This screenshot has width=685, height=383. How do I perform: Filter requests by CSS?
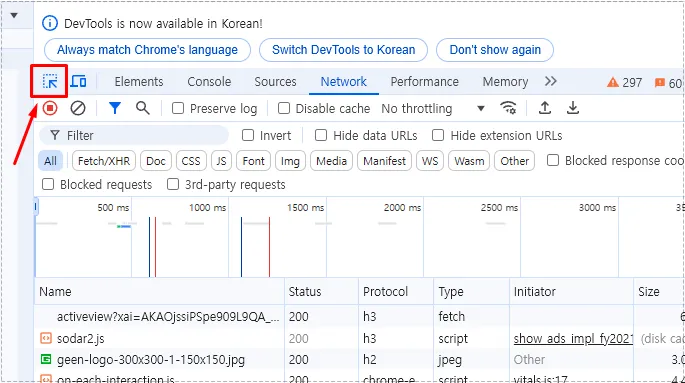pyautogui.click(x=191, y=161)
